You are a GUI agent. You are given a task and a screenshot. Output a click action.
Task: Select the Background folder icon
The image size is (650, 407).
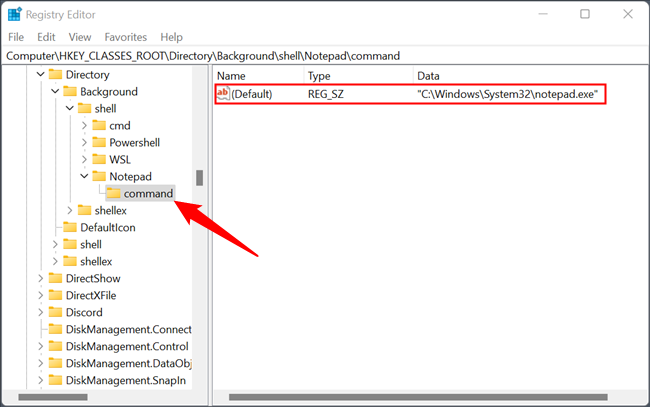point(70,92)
